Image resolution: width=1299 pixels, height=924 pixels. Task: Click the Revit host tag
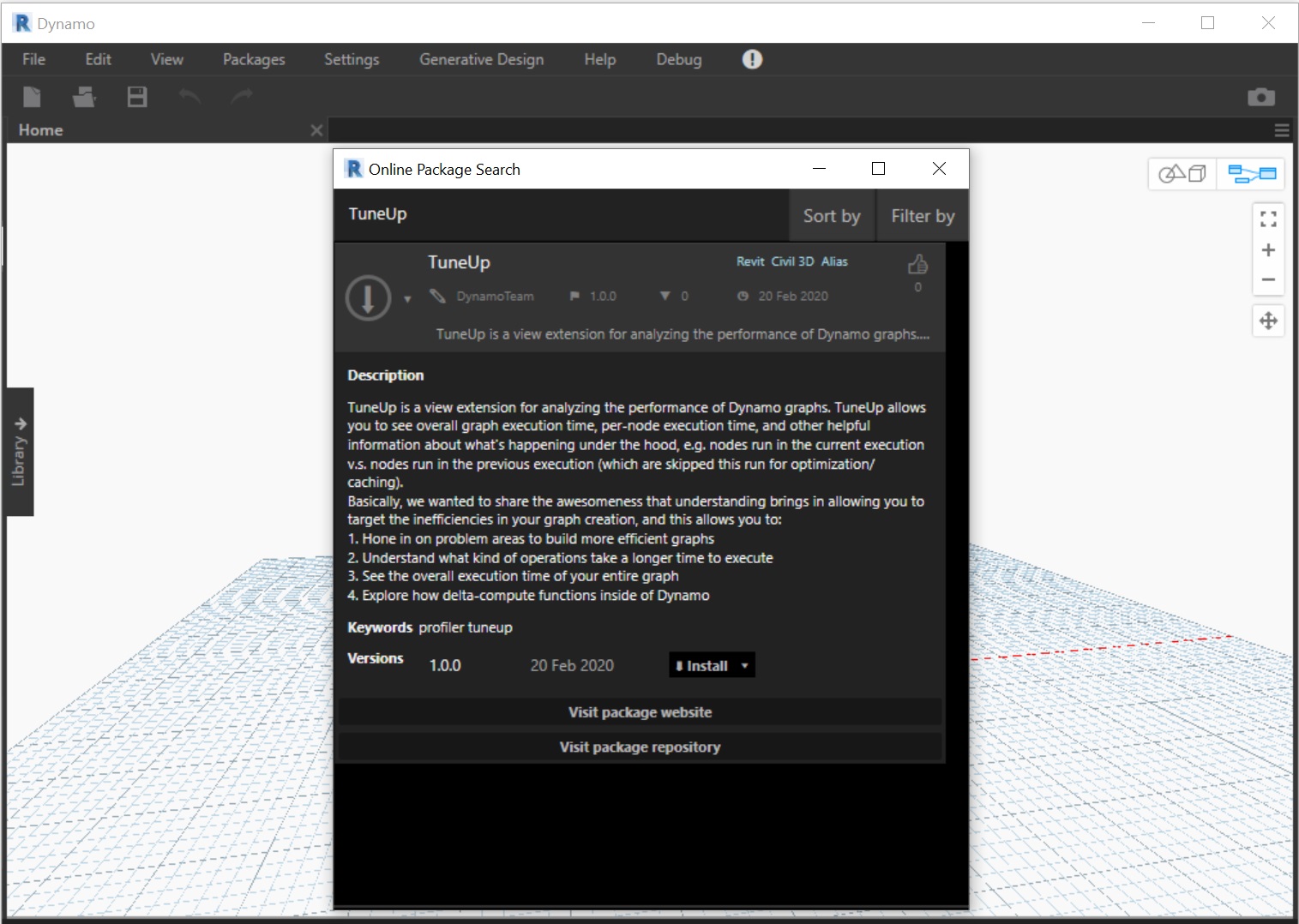tap(750, 261)
